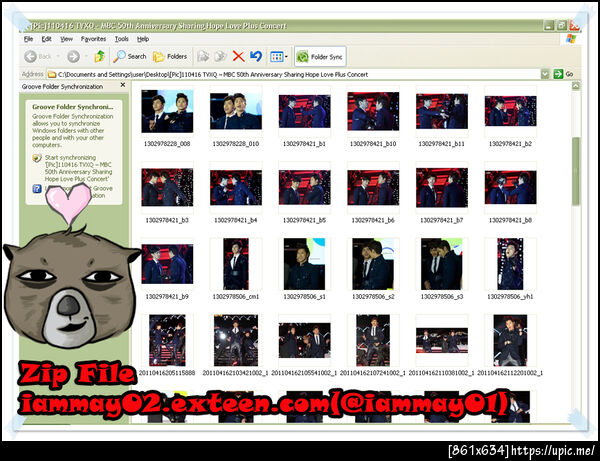Click the green Go button
Image resolution: width=600 pixels, height=461 pixels.
(563, 74)
